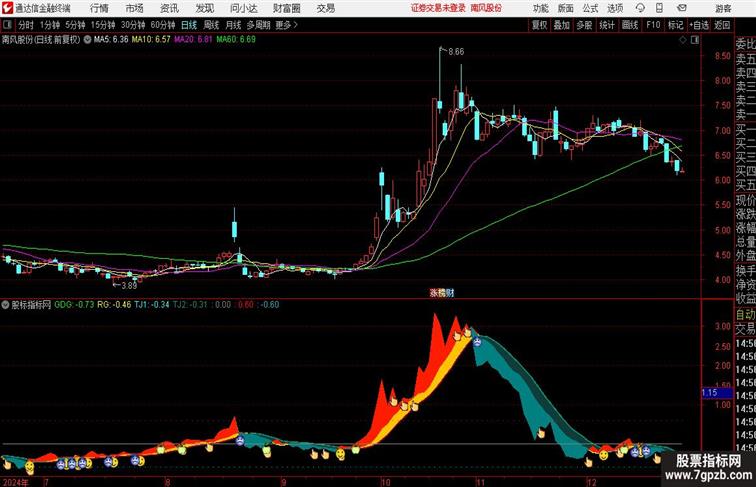Click the diamond icon at chart top right

click(x=683, y=40)
